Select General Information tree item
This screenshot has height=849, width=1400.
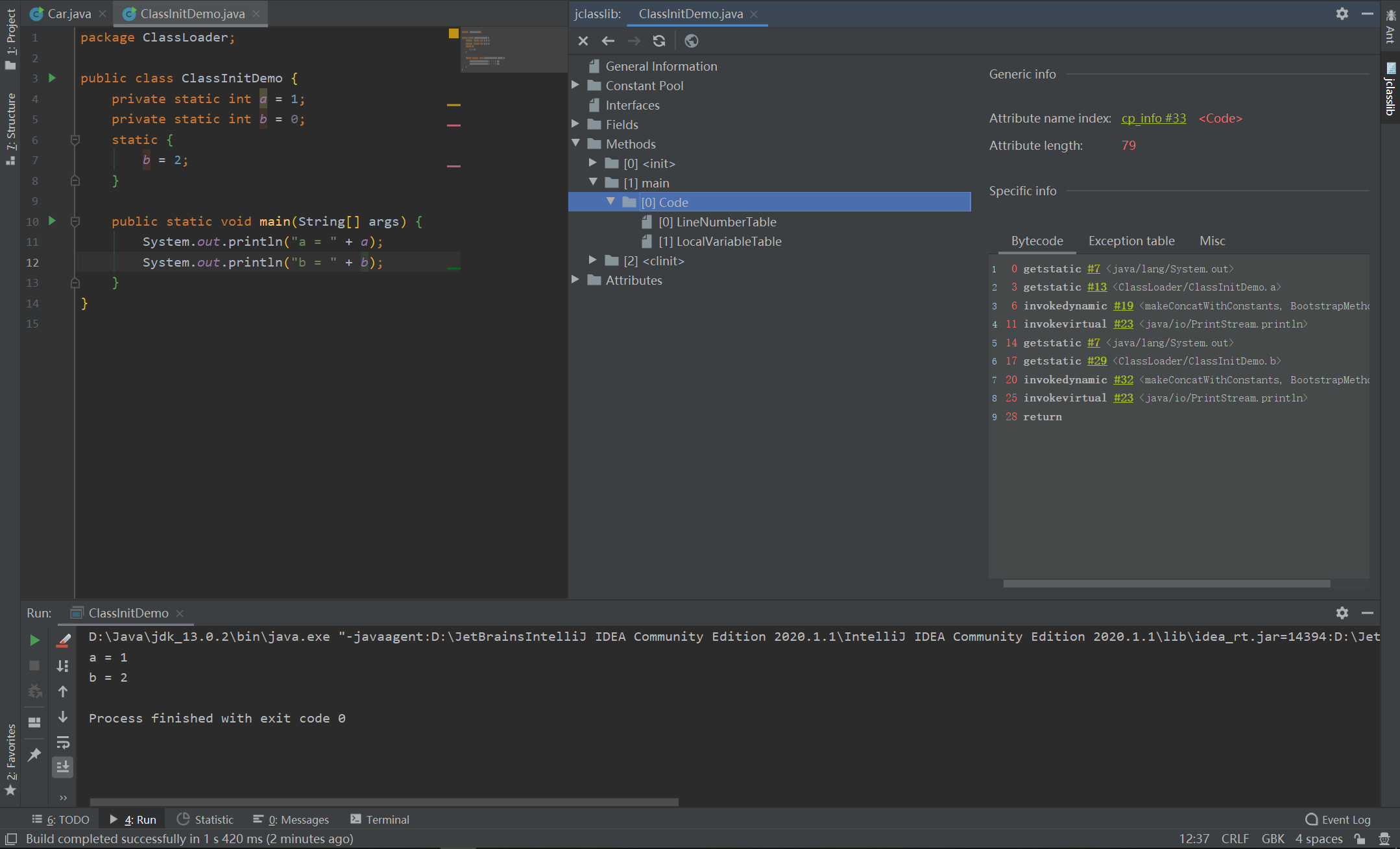(x=661, y=66)
